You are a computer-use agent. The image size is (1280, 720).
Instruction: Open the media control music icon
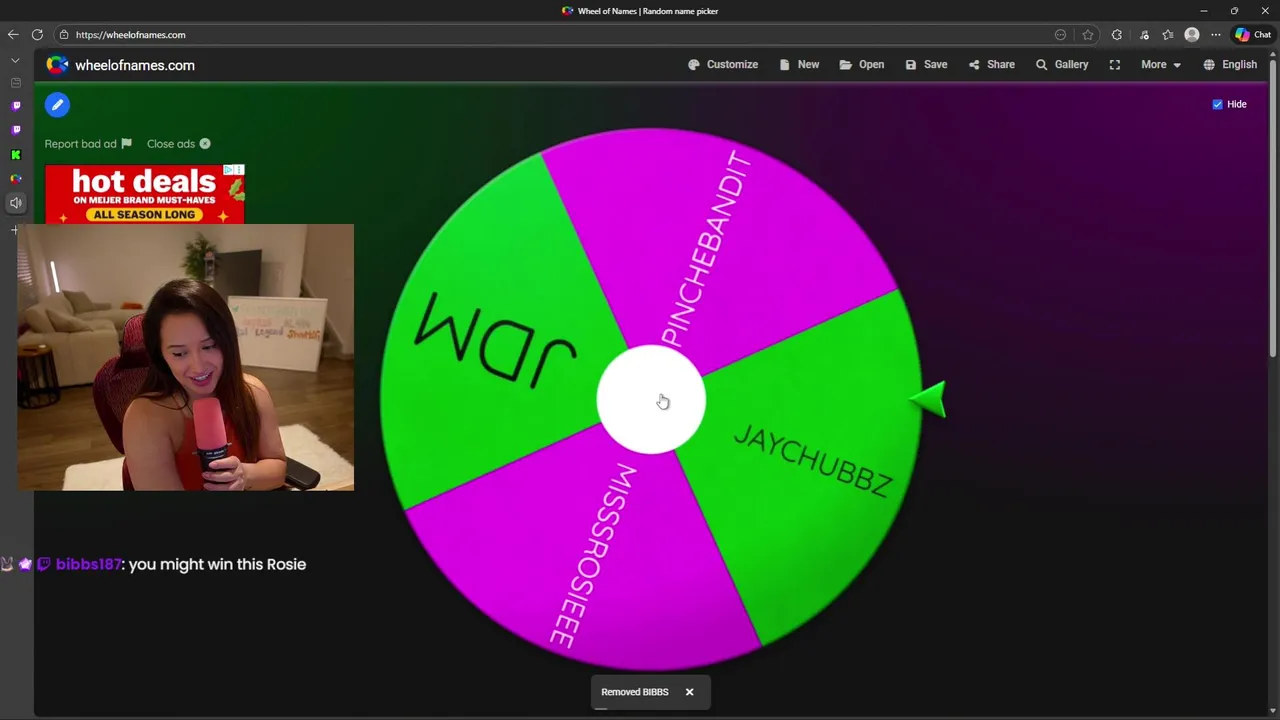[x=1144, y=35]
